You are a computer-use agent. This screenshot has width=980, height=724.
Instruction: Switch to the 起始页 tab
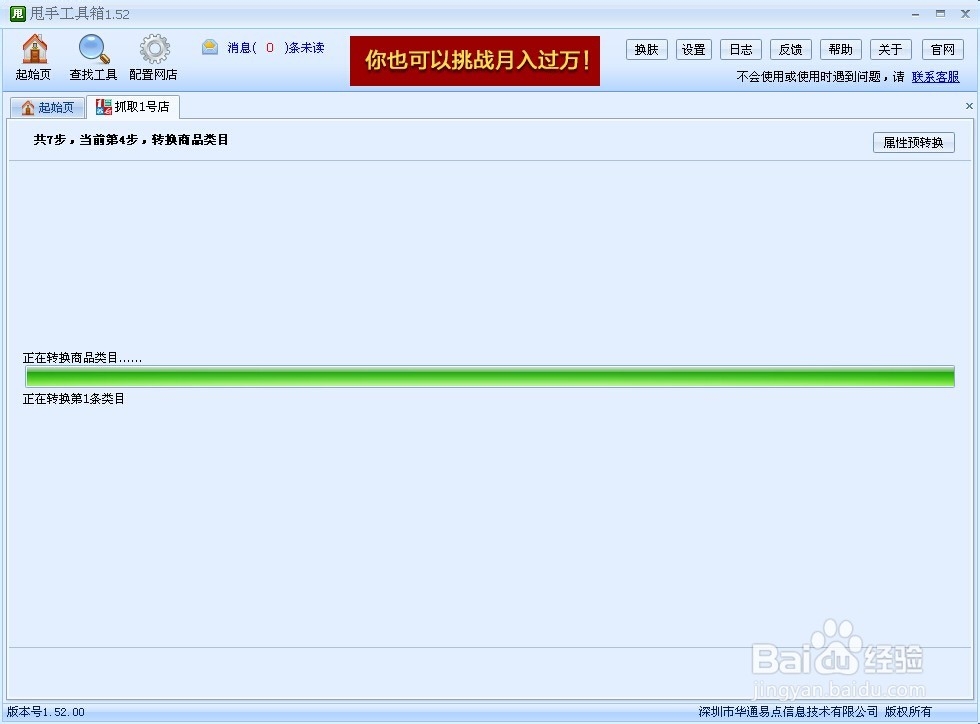click(47, 106)
